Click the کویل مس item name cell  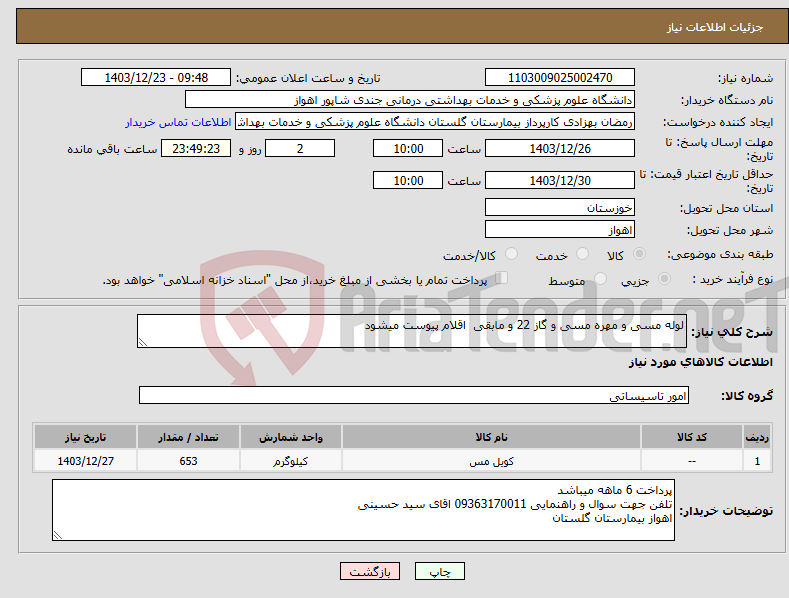pyautogui.click(x=491, y=461)
